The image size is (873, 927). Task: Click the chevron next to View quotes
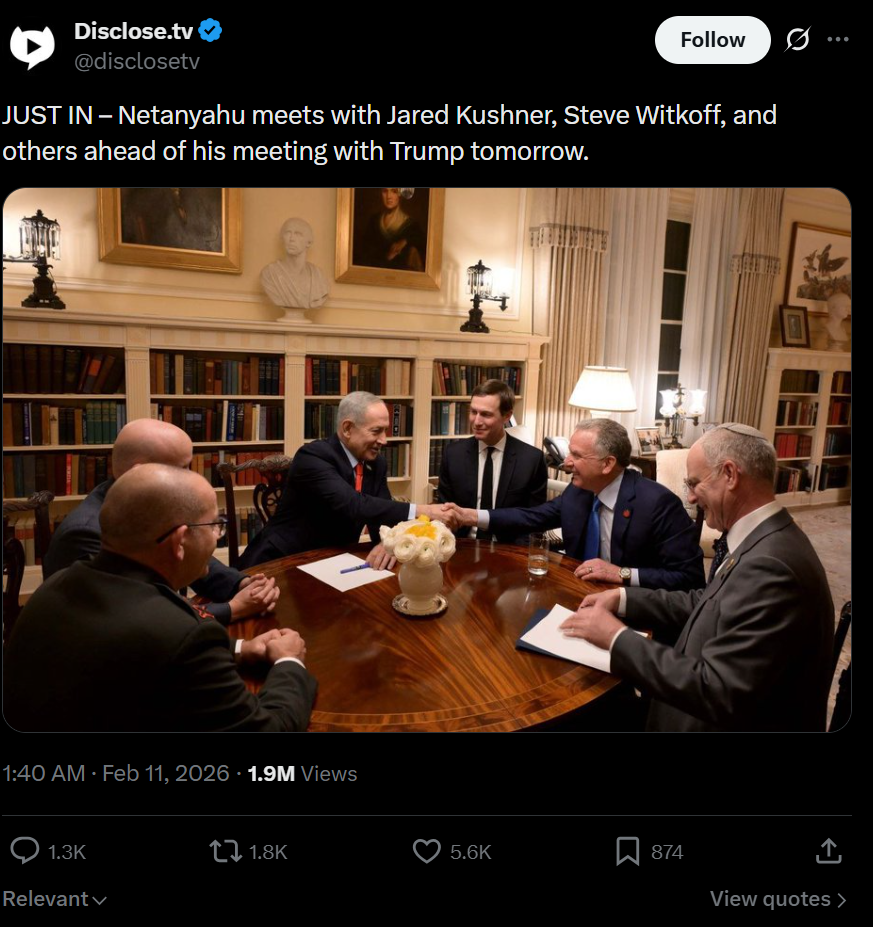click(841, 900)
